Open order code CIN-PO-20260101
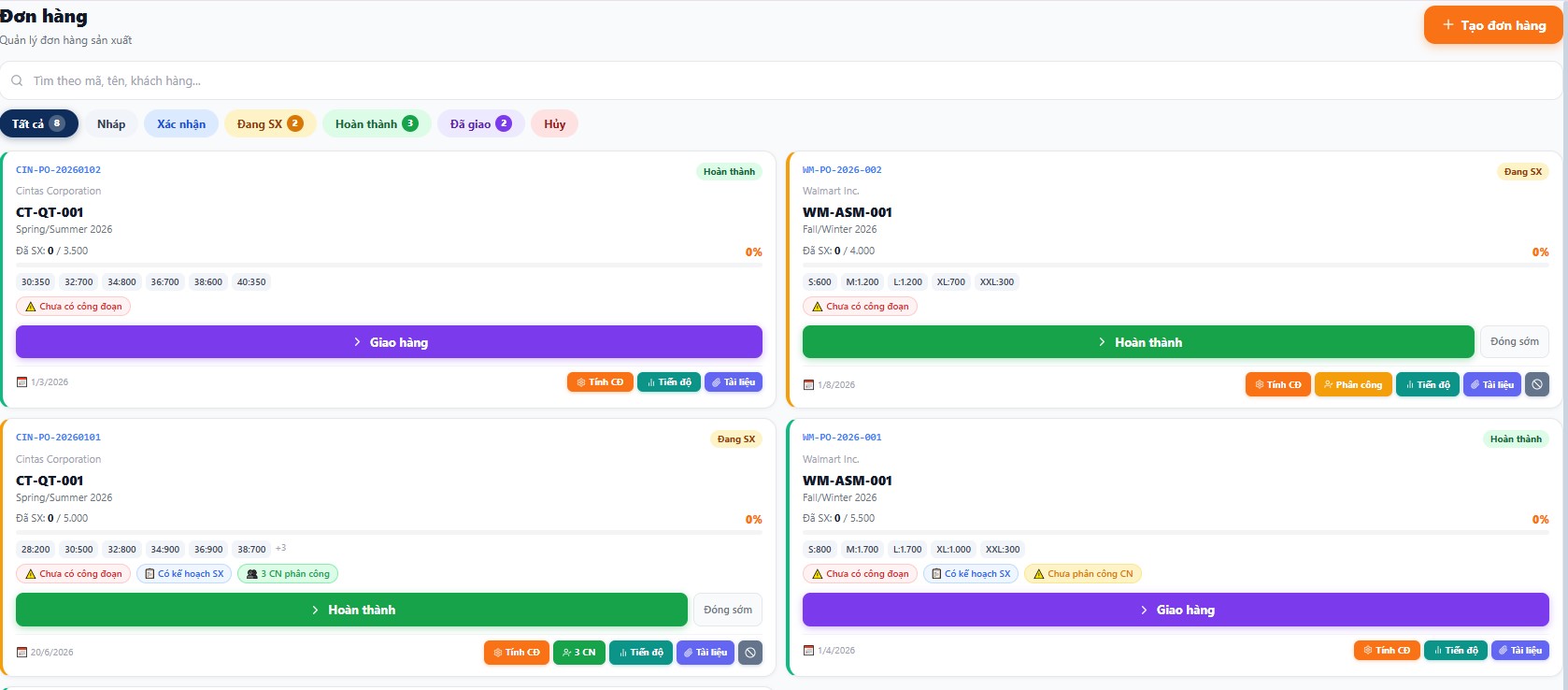The height and width of the screenshot is (690, 1568). click(x=58, y=438)
